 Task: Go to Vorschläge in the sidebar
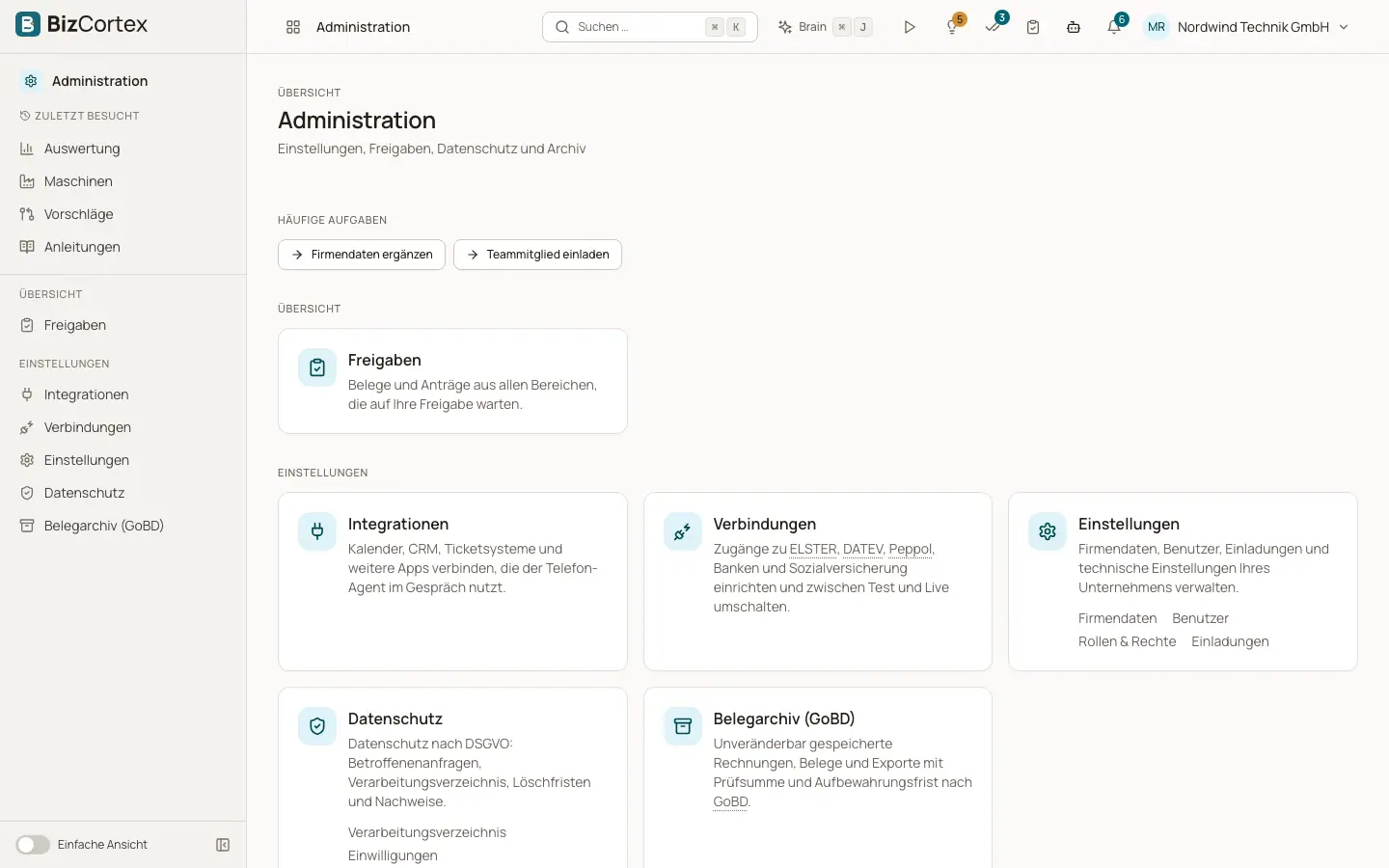coord(123,214)
